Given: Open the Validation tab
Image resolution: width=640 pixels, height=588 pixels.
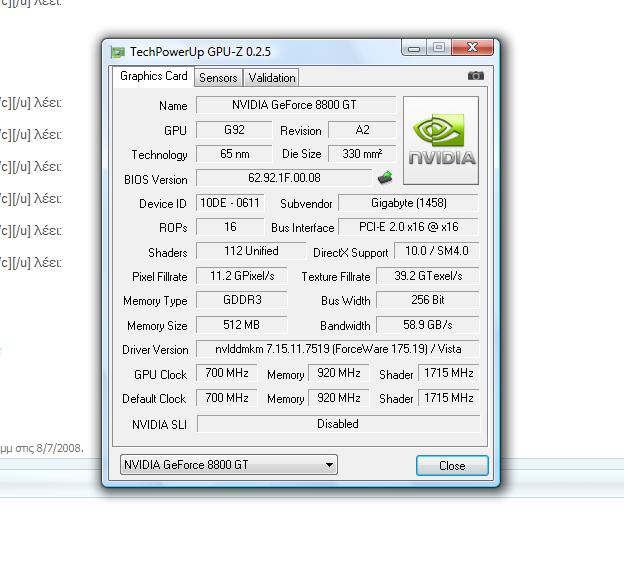Looking at the screenshot, I should [272, 78].
